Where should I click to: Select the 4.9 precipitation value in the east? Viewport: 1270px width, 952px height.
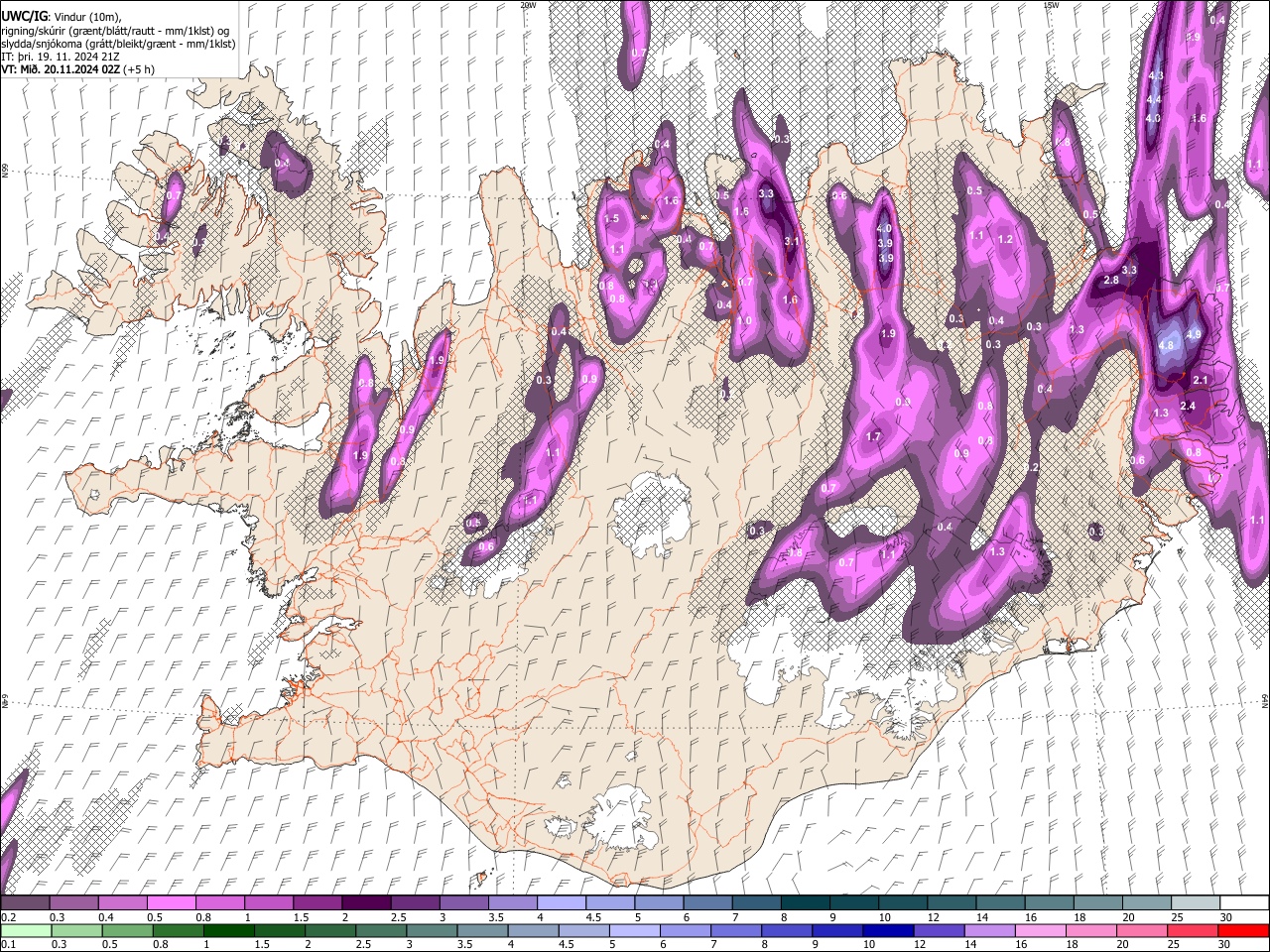[x=1194, y=335]
